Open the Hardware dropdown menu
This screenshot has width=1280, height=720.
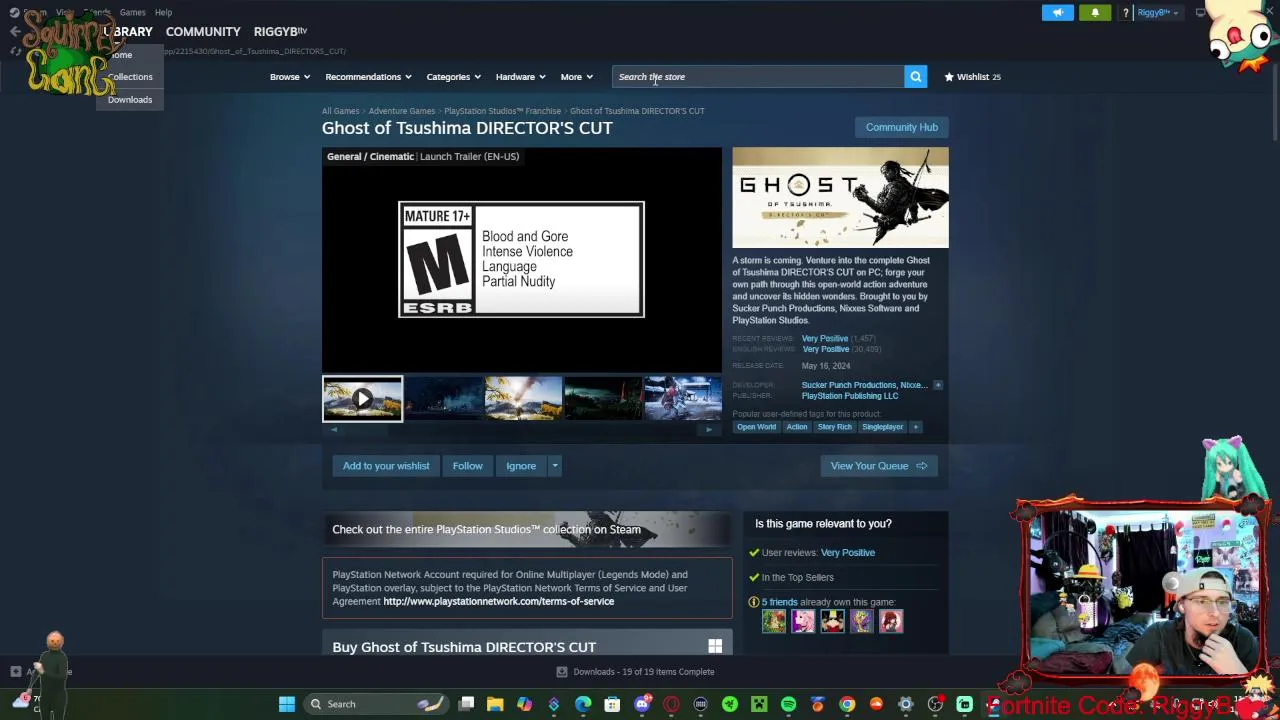click(x=521, y=77)
